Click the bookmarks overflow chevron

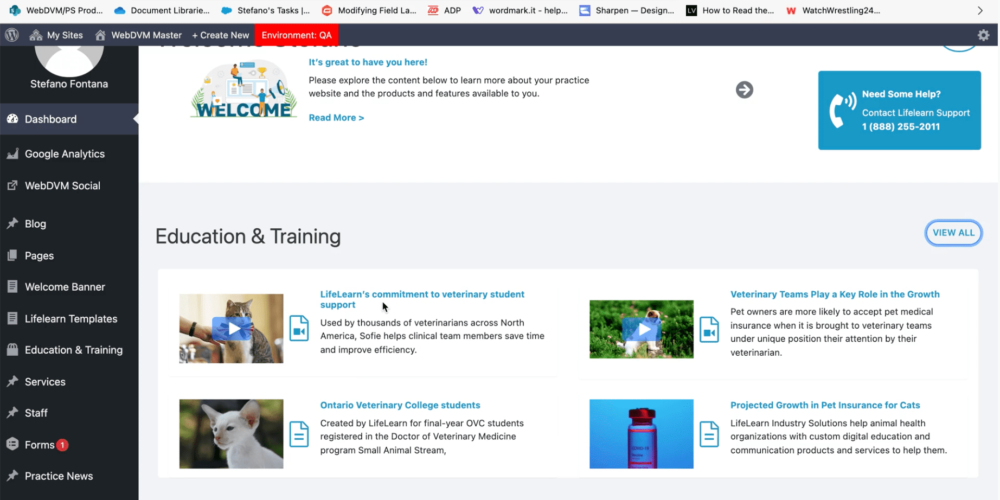coord(980,10)
